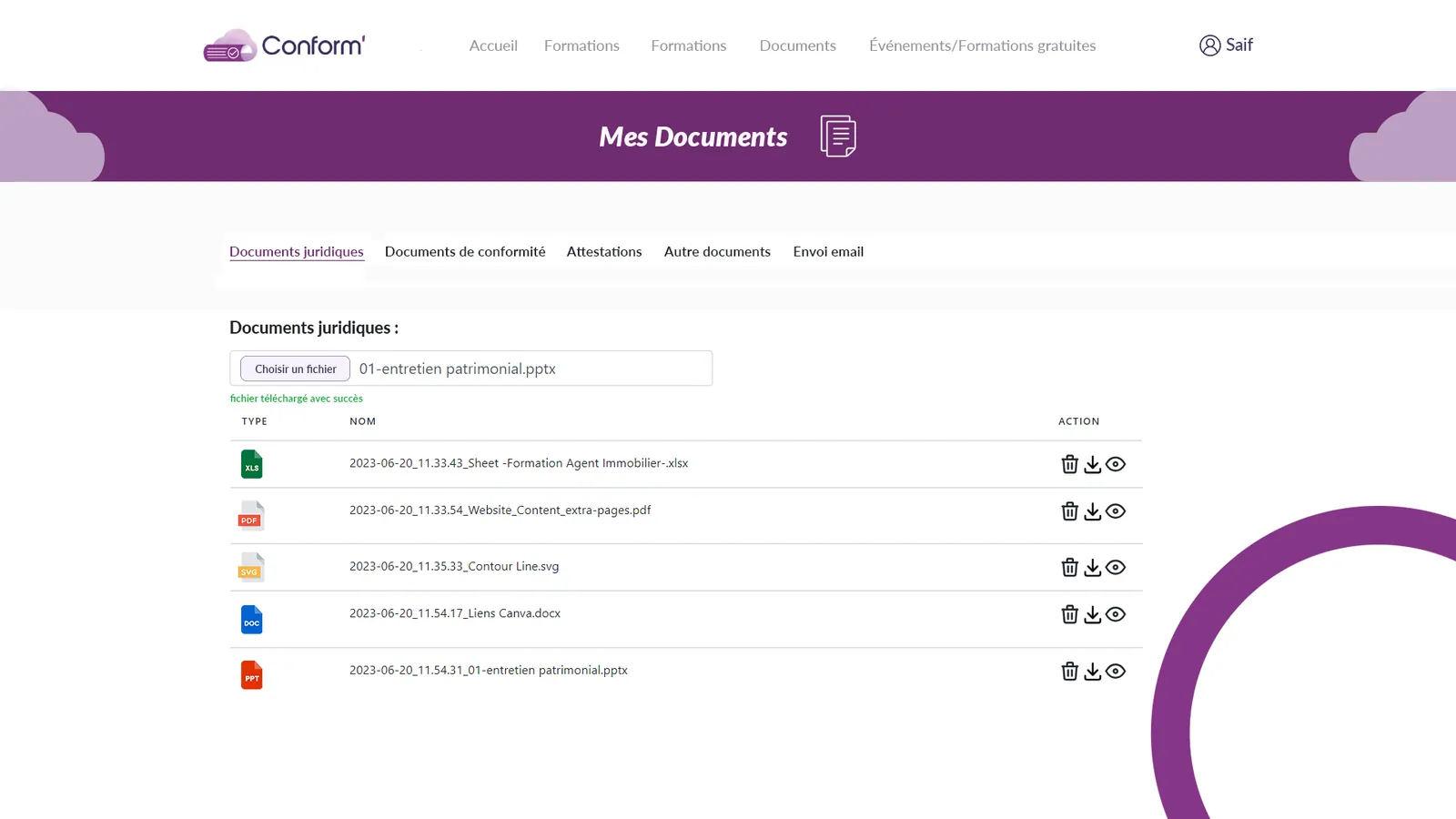
Task: Click the DOC file type icon
Action: click(x=251, y=620)
